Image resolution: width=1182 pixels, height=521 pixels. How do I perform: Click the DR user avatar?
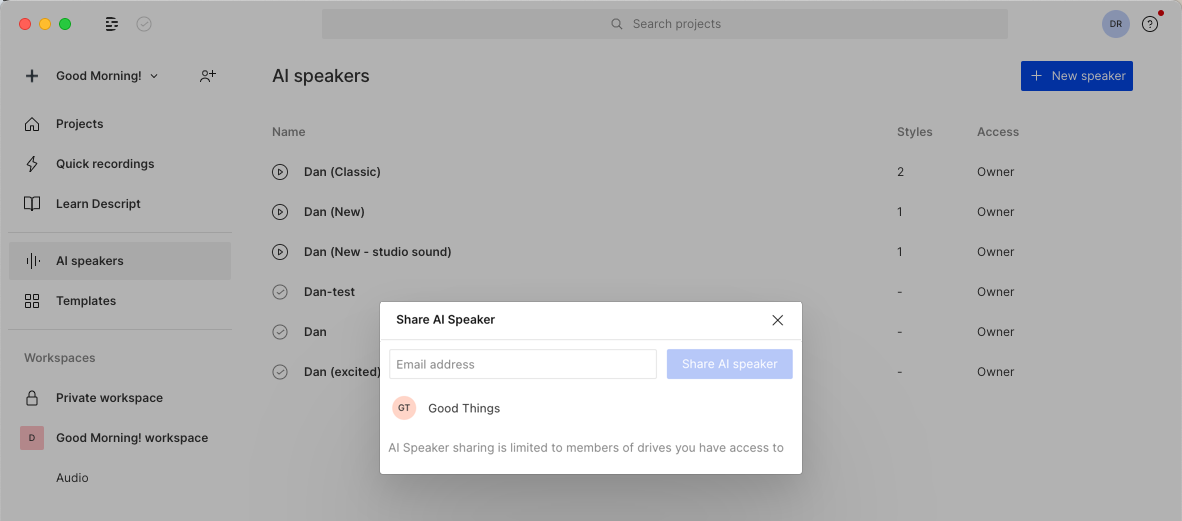click(1116, 24)
